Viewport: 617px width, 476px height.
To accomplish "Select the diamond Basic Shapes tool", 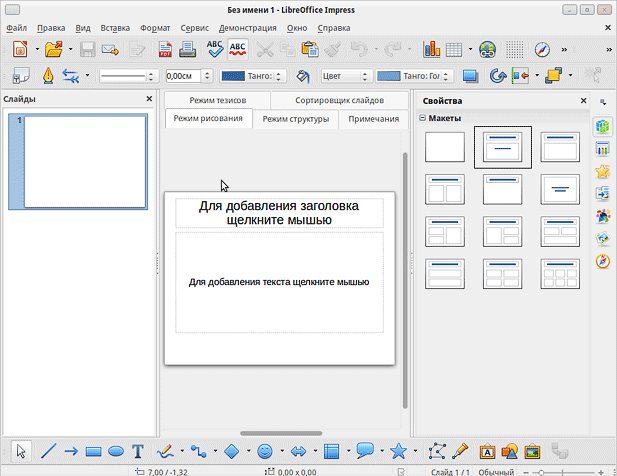I will coord(232,451).
